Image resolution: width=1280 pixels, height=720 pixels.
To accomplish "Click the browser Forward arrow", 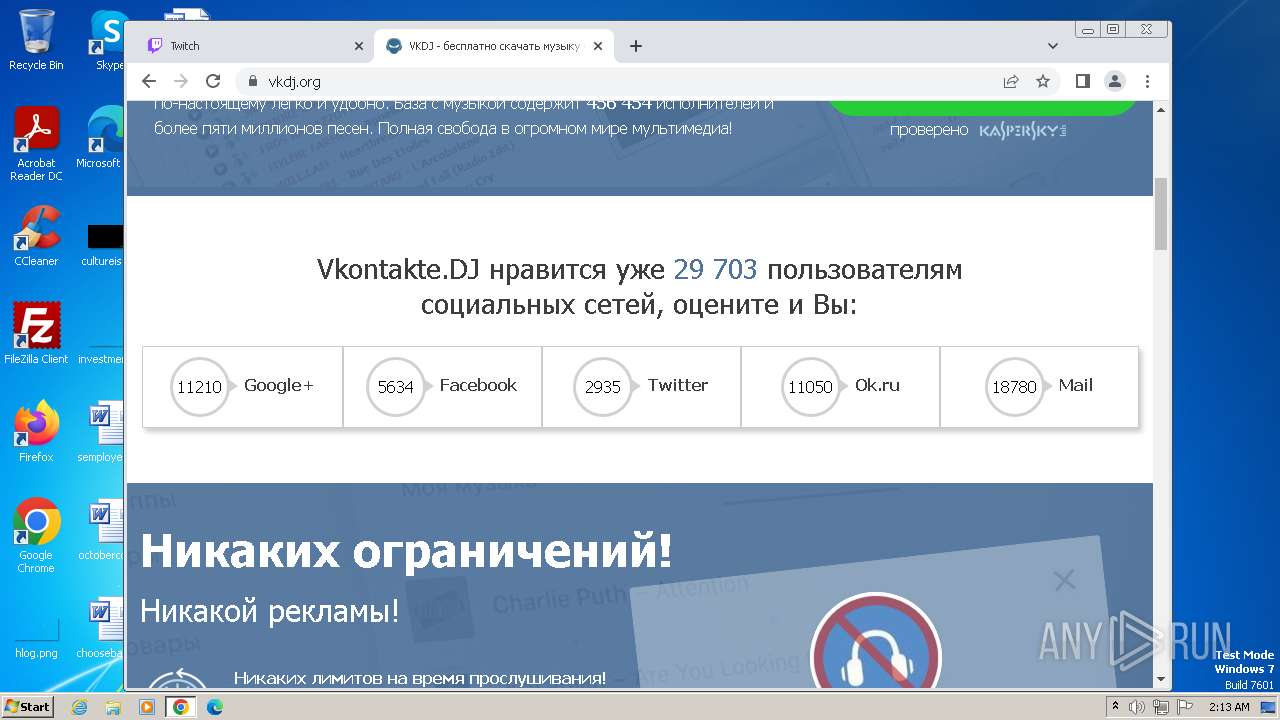I will tap(181, 81).
